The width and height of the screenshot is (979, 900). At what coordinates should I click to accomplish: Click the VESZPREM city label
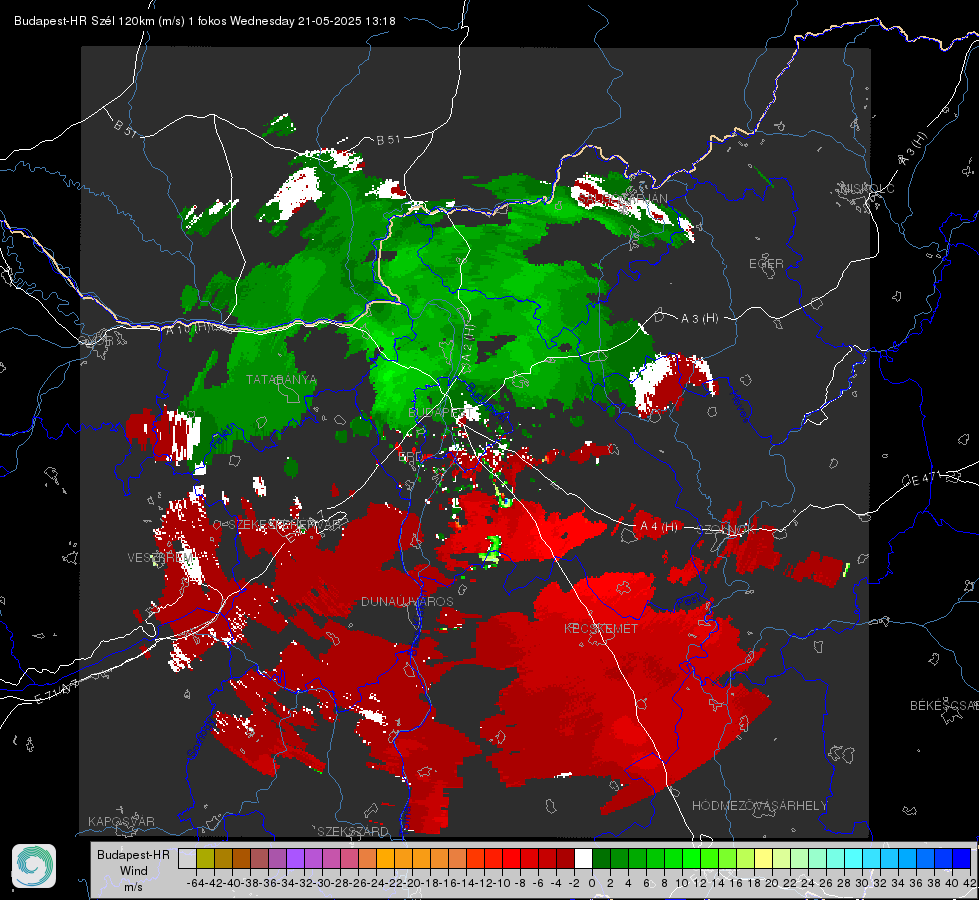161,557
